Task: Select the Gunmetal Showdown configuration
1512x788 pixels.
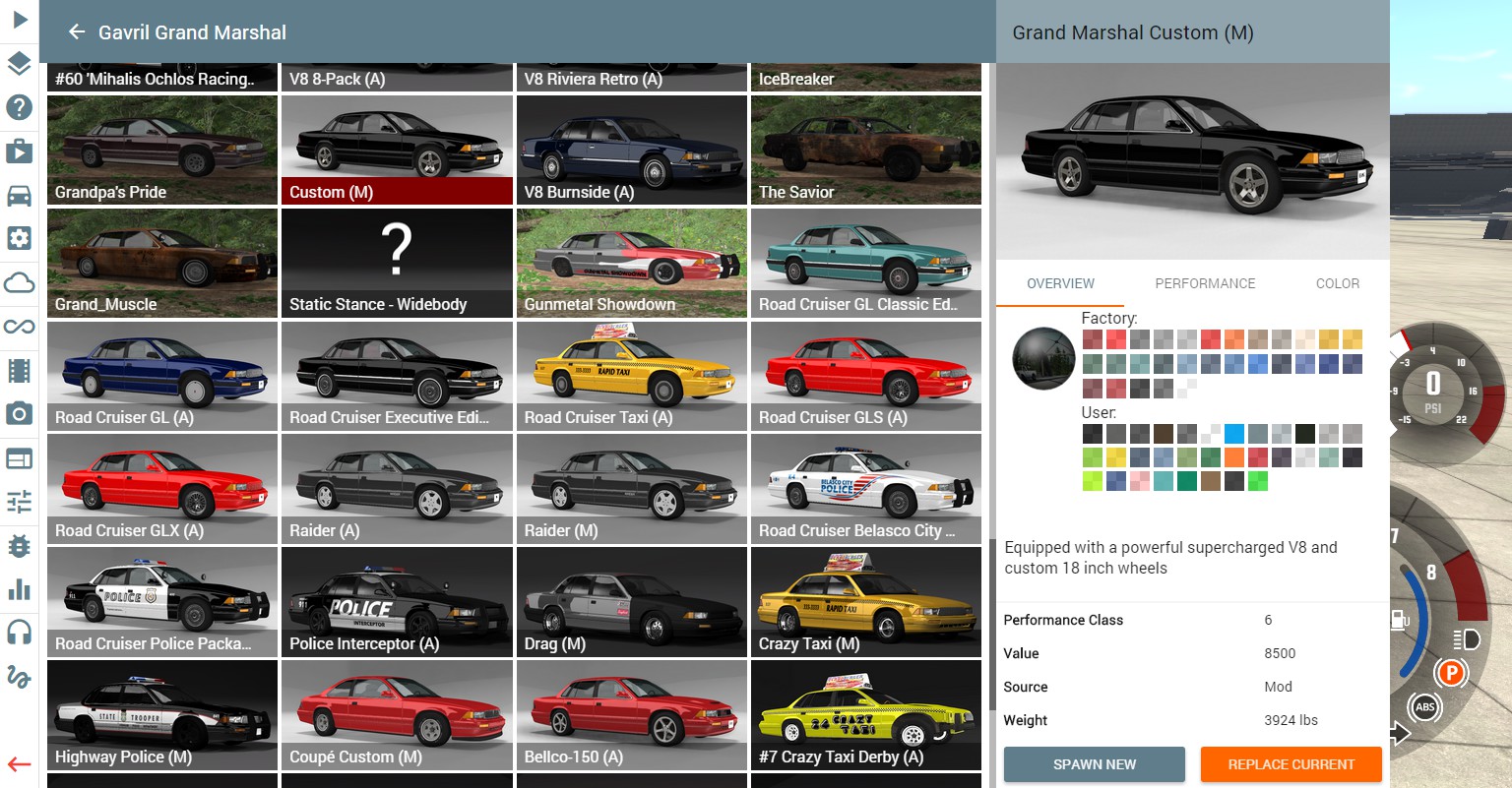Action: (x=632, y=263)
